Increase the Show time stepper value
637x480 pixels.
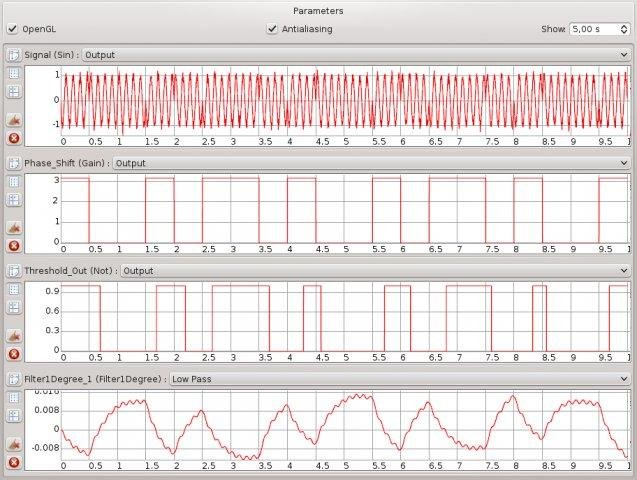pos(624,26)
